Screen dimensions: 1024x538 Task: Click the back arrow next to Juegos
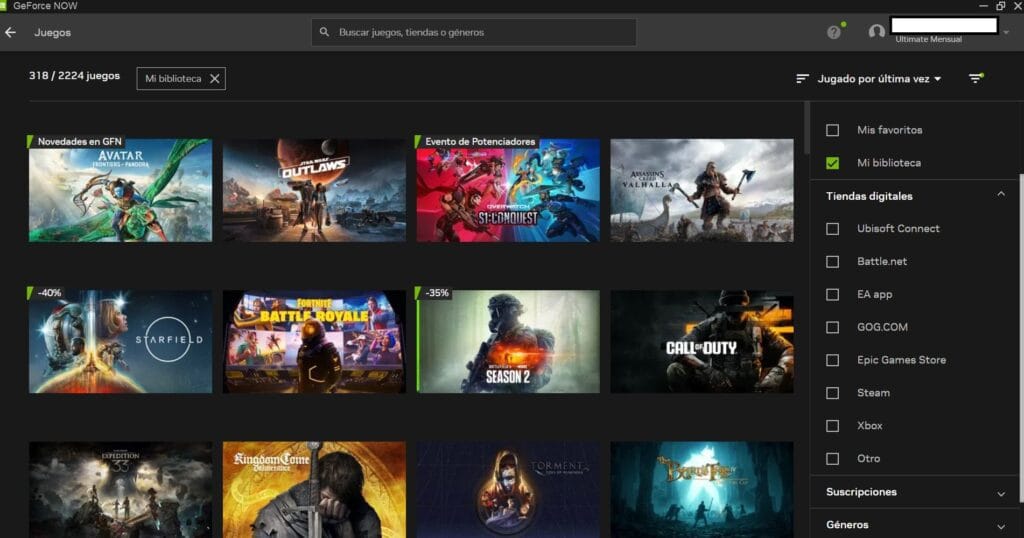[11, 32]
